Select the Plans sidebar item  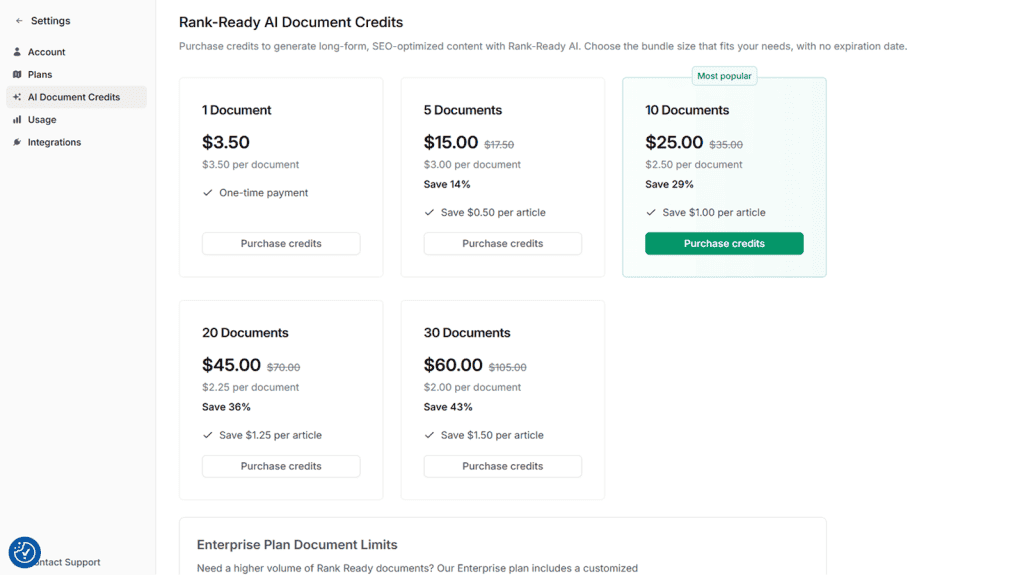pos(40,75)
